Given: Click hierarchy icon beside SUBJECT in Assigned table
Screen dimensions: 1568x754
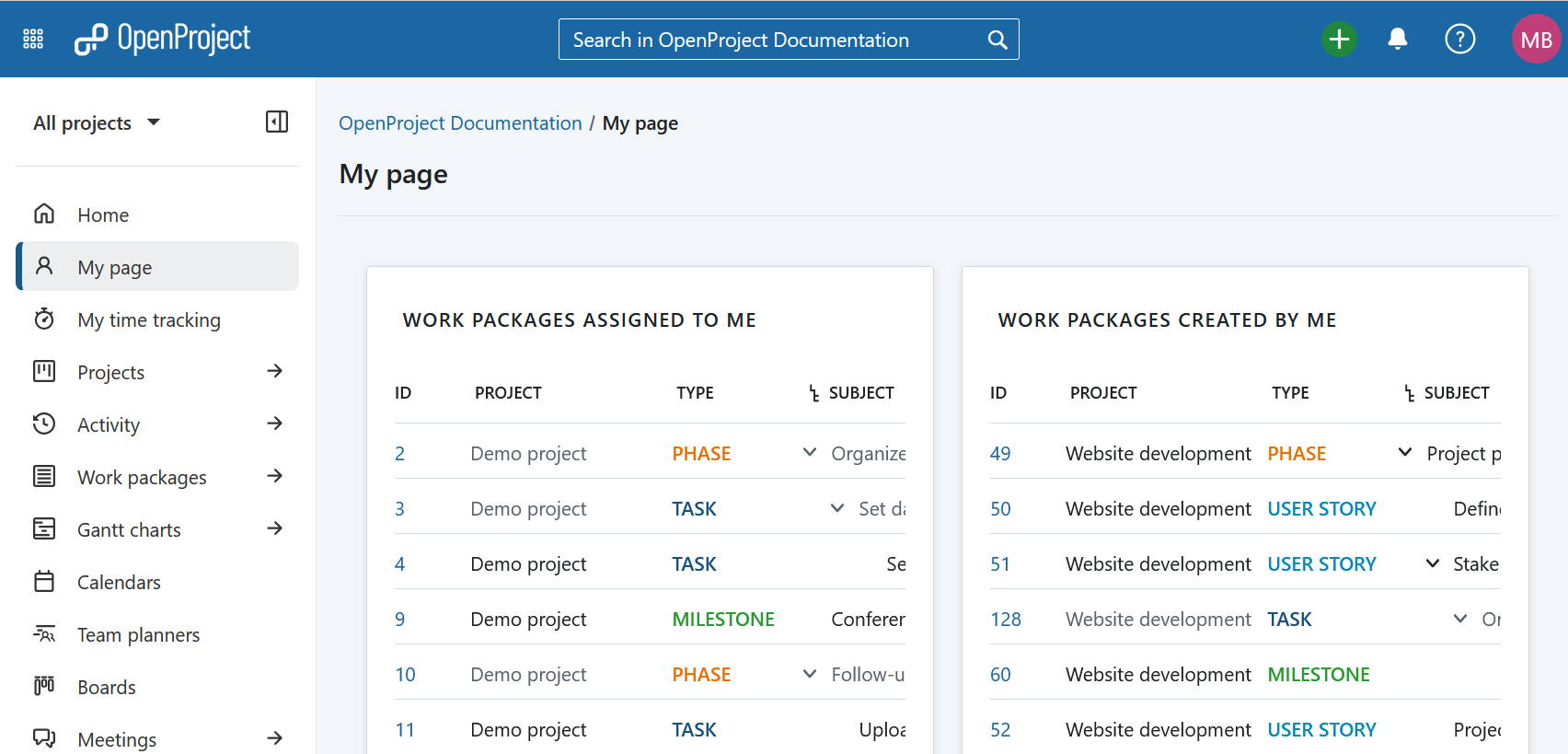Looking at the screenshot, I should pos(813,393).
